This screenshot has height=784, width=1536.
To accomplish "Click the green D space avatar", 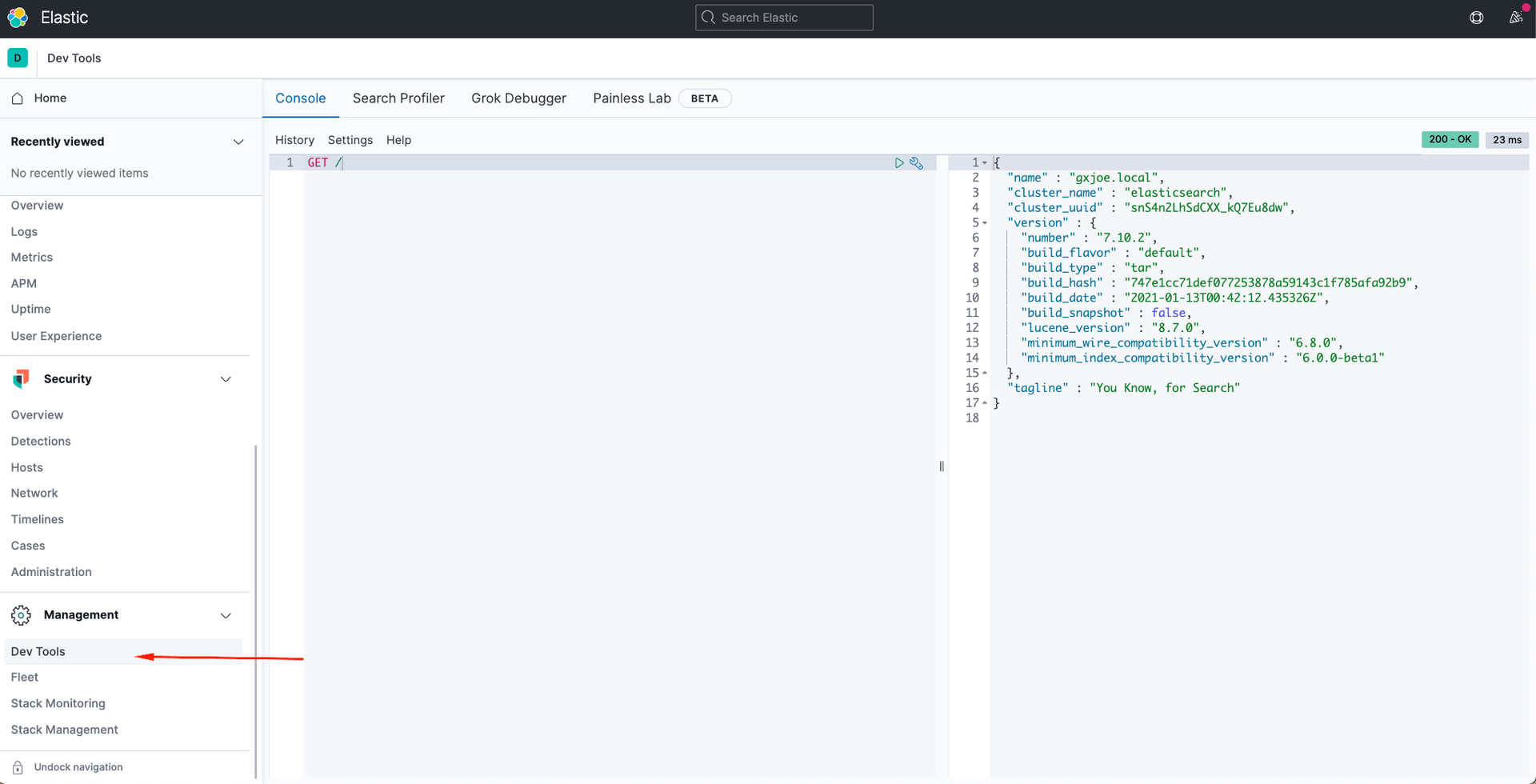I will click(x=18, y=58).
